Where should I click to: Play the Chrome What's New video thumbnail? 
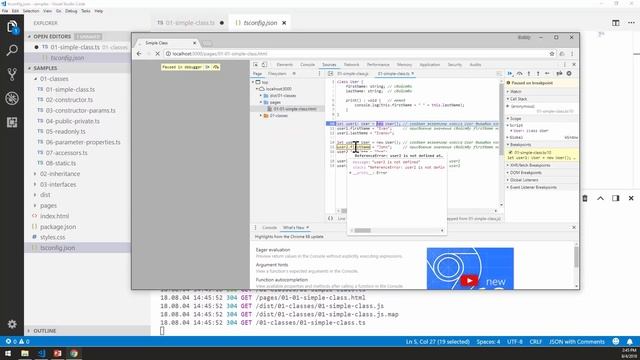pos(470,268)
